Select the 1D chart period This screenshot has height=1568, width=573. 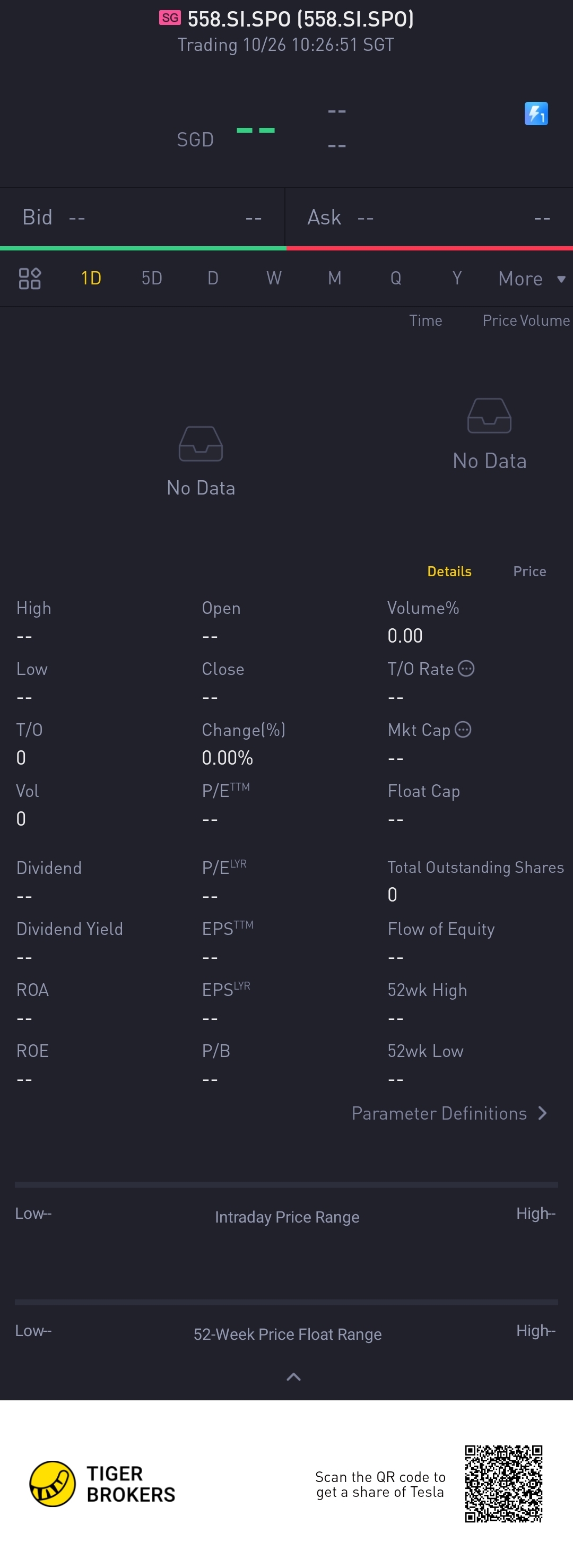[x=91, y=279]
